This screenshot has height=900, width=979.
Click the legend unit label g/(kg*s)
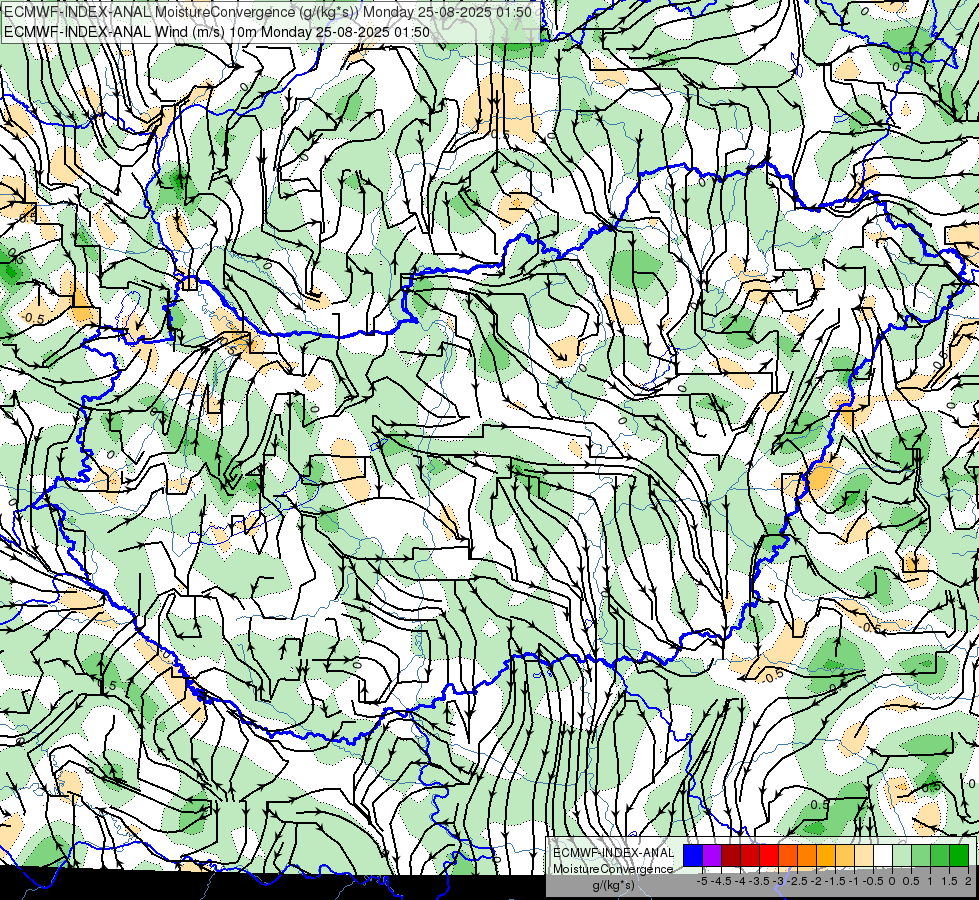tap(613, 885)
